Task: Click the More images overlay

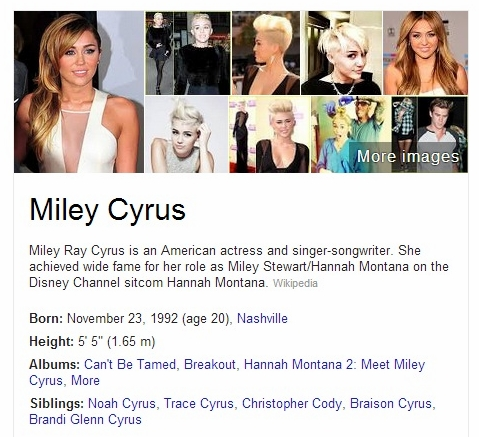Action: point(408,156)
